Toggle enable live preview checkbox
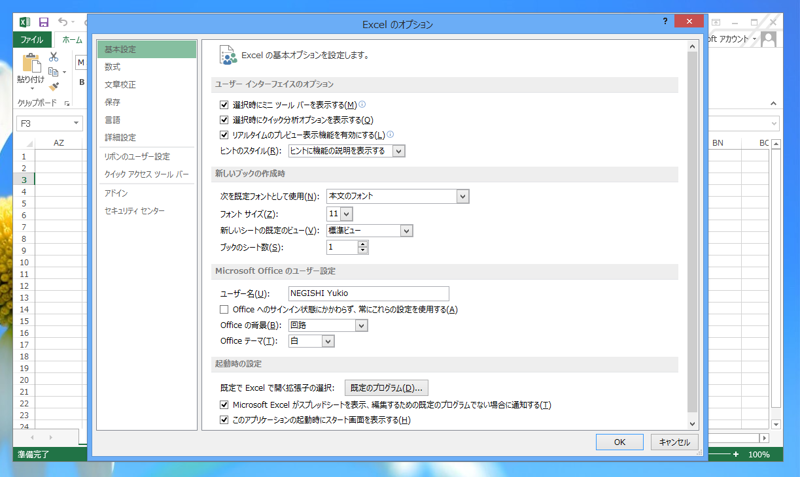The width and height of the screenshot is (800, 477). (x=224, y=135)
